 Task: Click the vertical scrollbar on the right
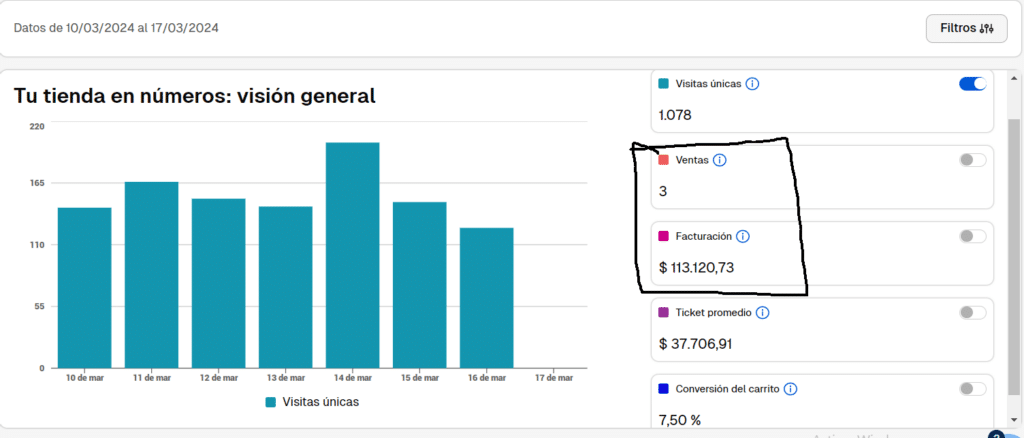1016,257
